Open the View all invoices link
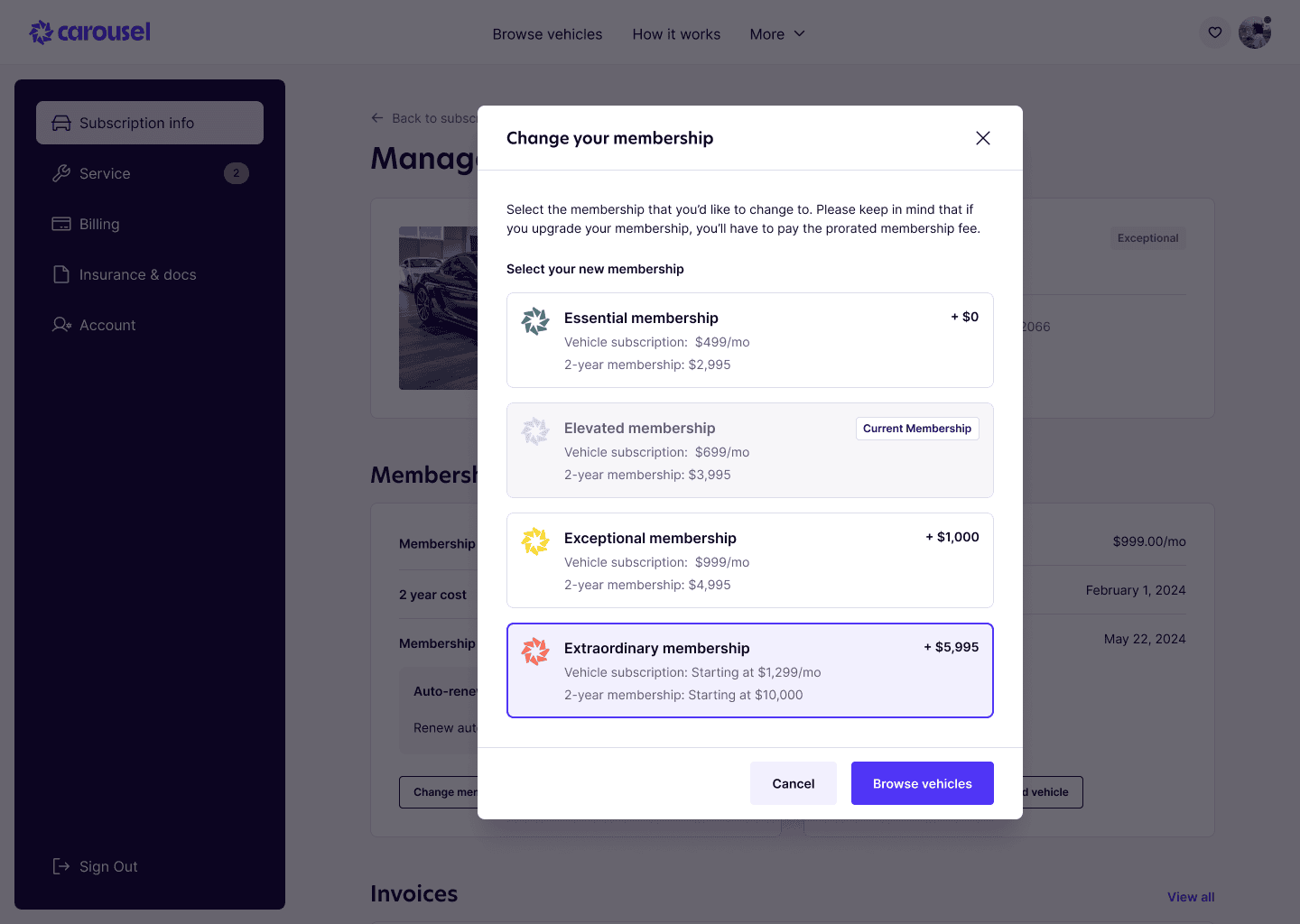This screenshot has height=924, width=1300. tap(1190, 897)
